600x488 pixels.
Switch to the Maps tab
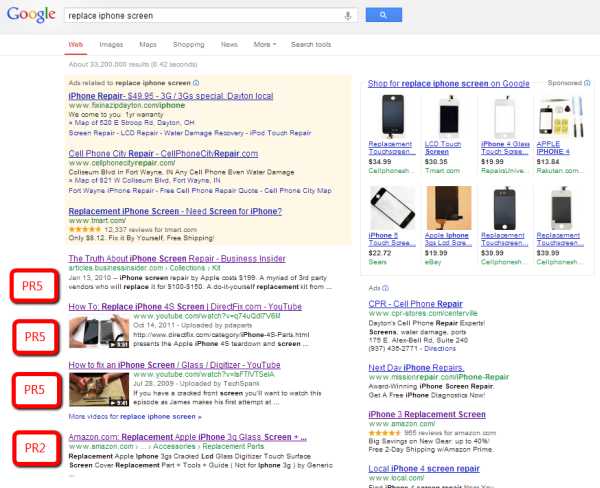[148, 44]
